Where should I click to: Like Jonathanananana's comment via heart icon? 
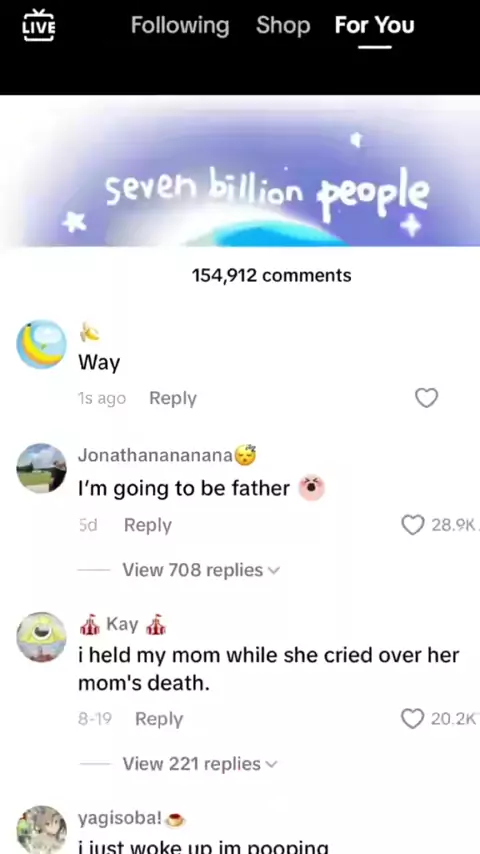pos(412,525)
